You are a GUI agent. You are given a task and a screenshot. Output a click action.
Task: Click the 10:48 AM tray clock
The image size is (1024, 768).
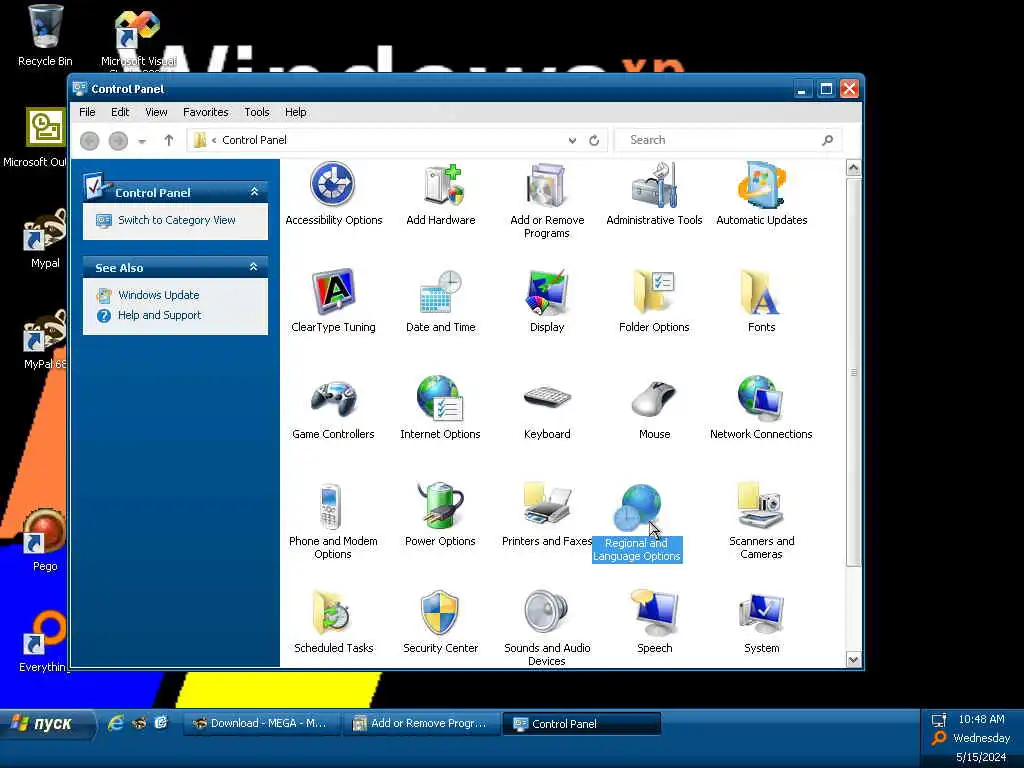tap(981, 719)
